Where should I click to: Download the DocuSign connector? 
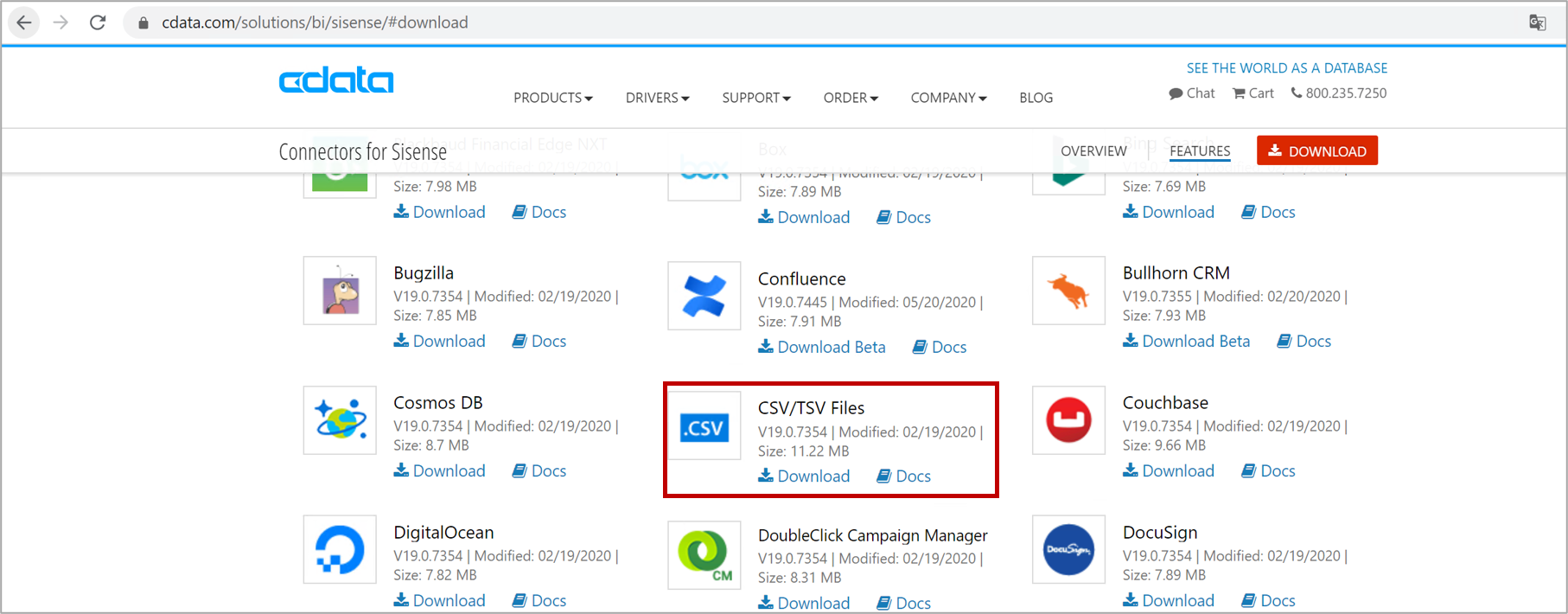[1170, 600]
